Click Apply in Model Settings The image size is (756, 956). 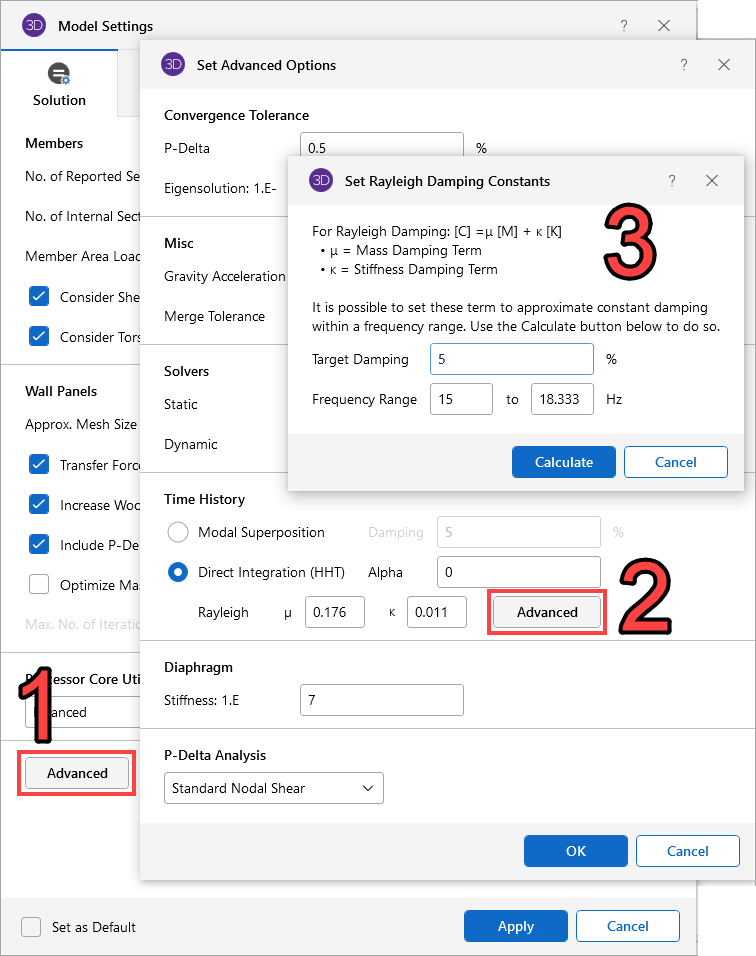(x=515, y=926)
